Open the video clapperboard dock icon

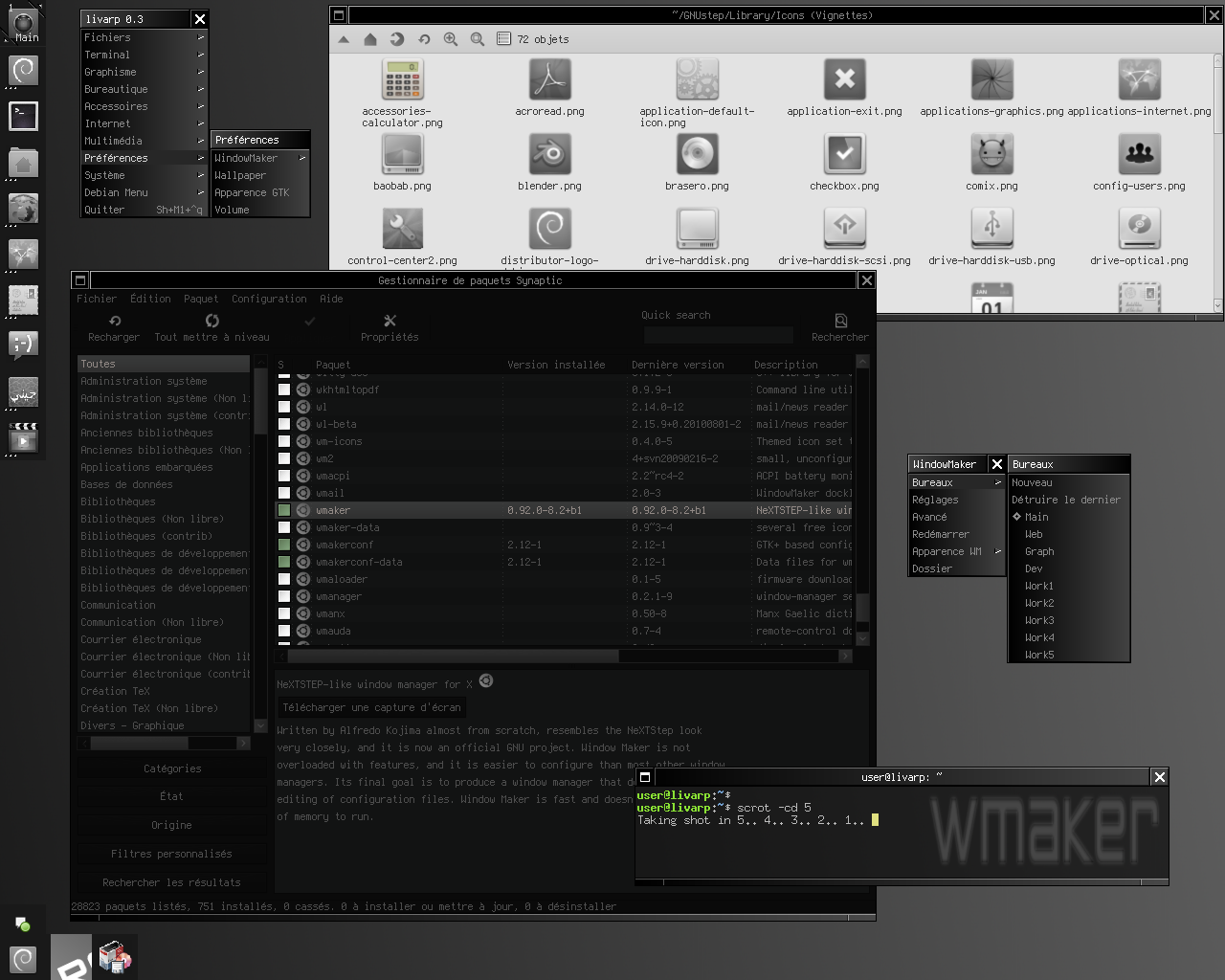point(23,436)
